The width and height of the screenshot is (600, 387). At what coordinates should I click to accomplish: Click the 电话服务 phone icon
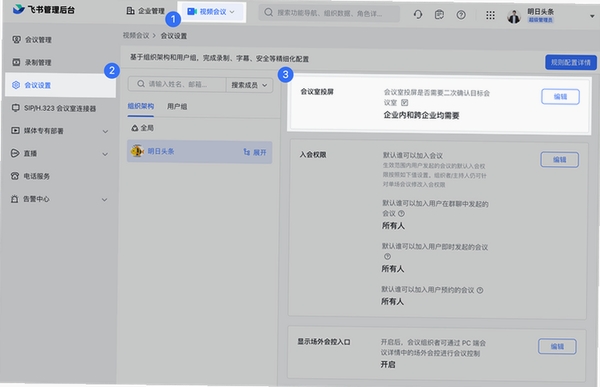(15, 176)
